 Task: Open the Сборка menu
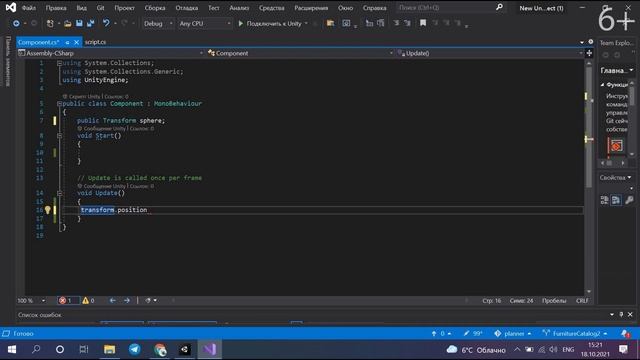(155, 8)
